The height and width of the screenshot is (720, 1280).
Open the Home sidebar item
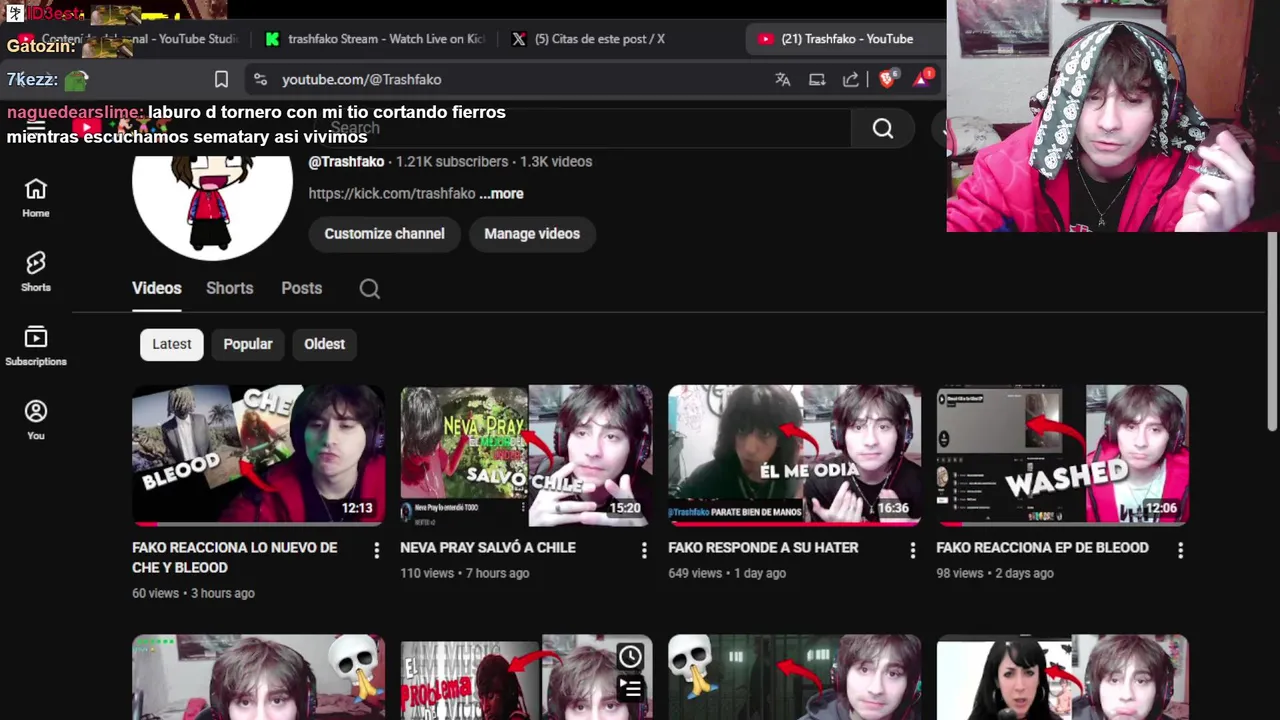click(x=36, y=198)
